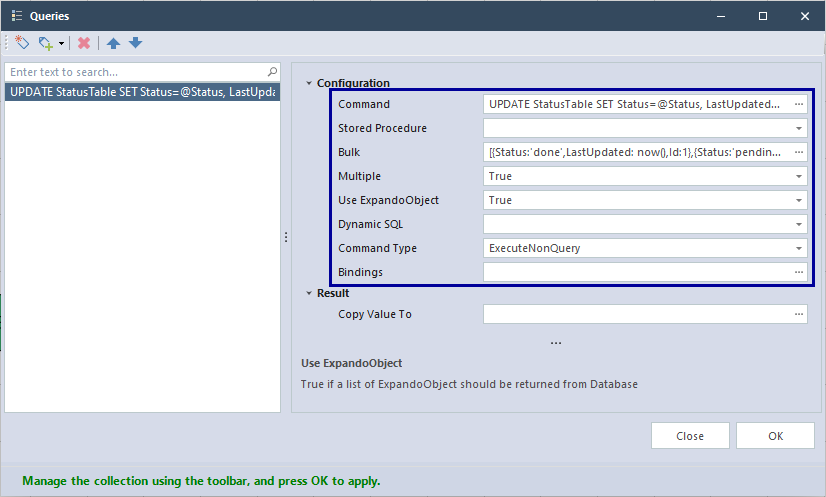This screenshot has width=826, height=497.
Task: Collapse the Configuration section
Action: coord(309,83)
